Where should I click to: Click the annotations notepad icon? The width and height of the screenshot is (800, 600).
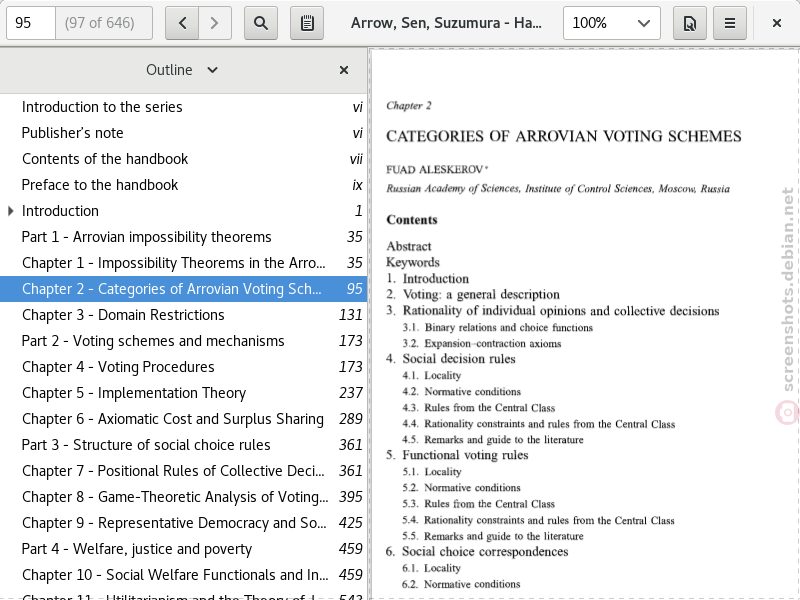[x=307, y=23]
